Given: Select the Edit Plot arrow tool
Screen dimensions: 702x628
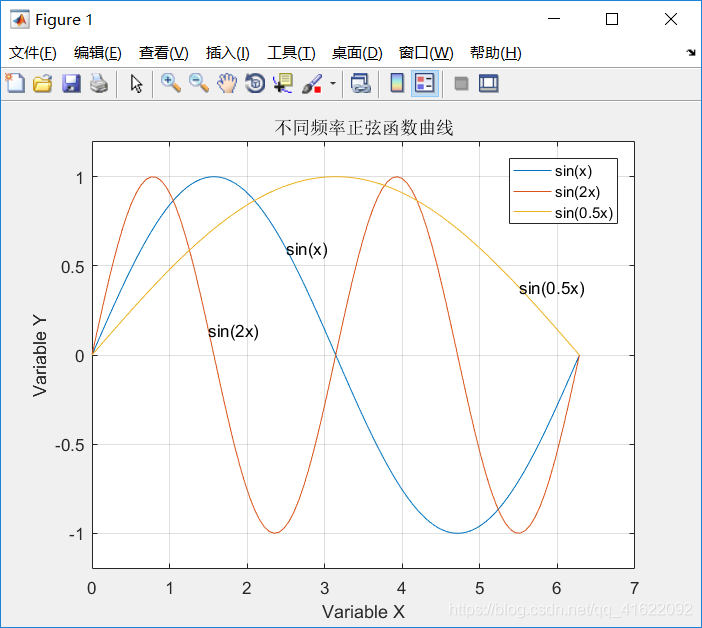Looking at the screenshot, I should click(x=136, y=84).
